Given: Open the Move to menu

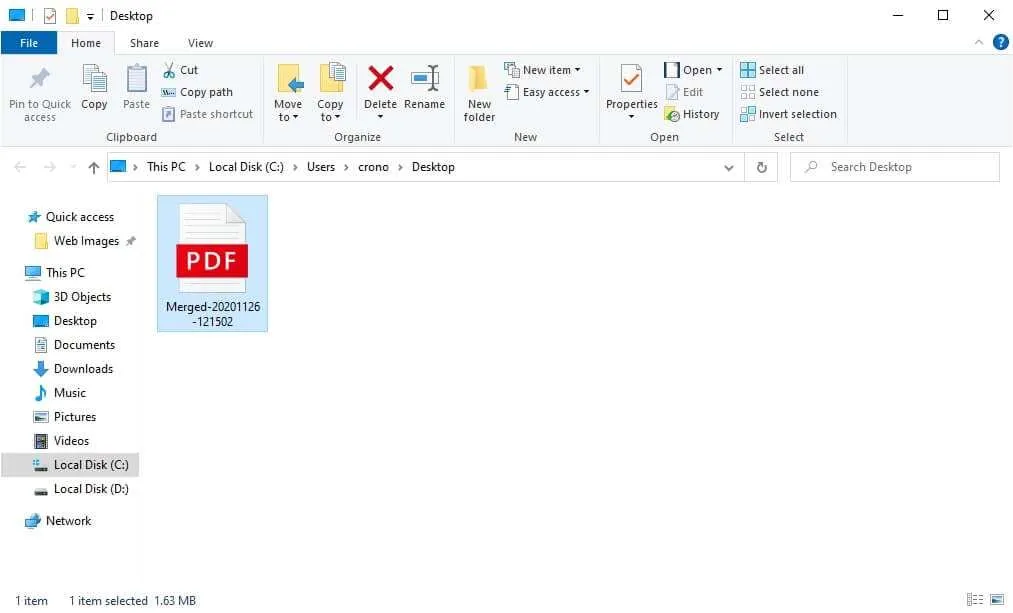Looking at the screenshot, I should coord(288,93).
